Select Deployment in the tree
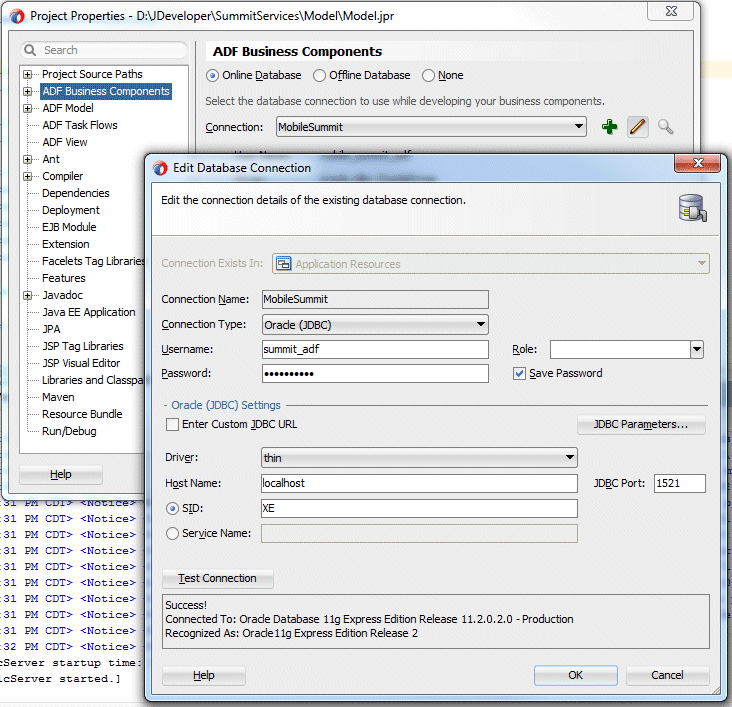This screenshot has width=732, height=707. 71,210
